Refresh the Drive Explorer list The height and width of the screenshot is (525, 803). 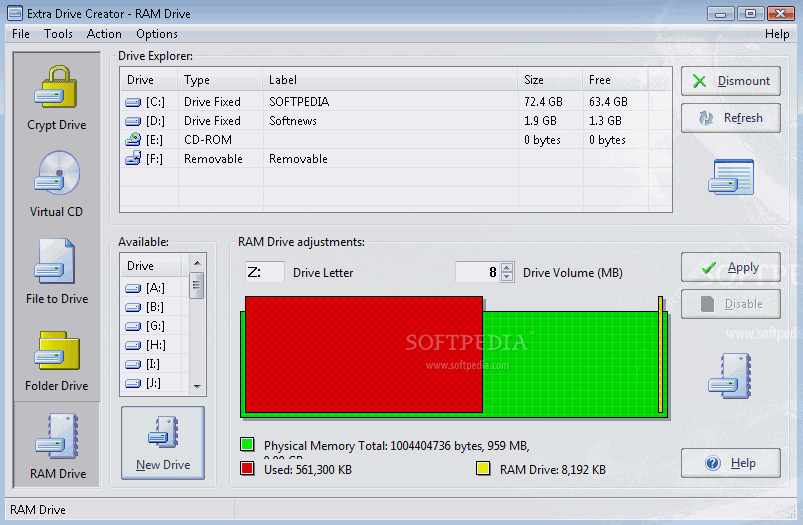pyautogui.click(x=731, y=118)
